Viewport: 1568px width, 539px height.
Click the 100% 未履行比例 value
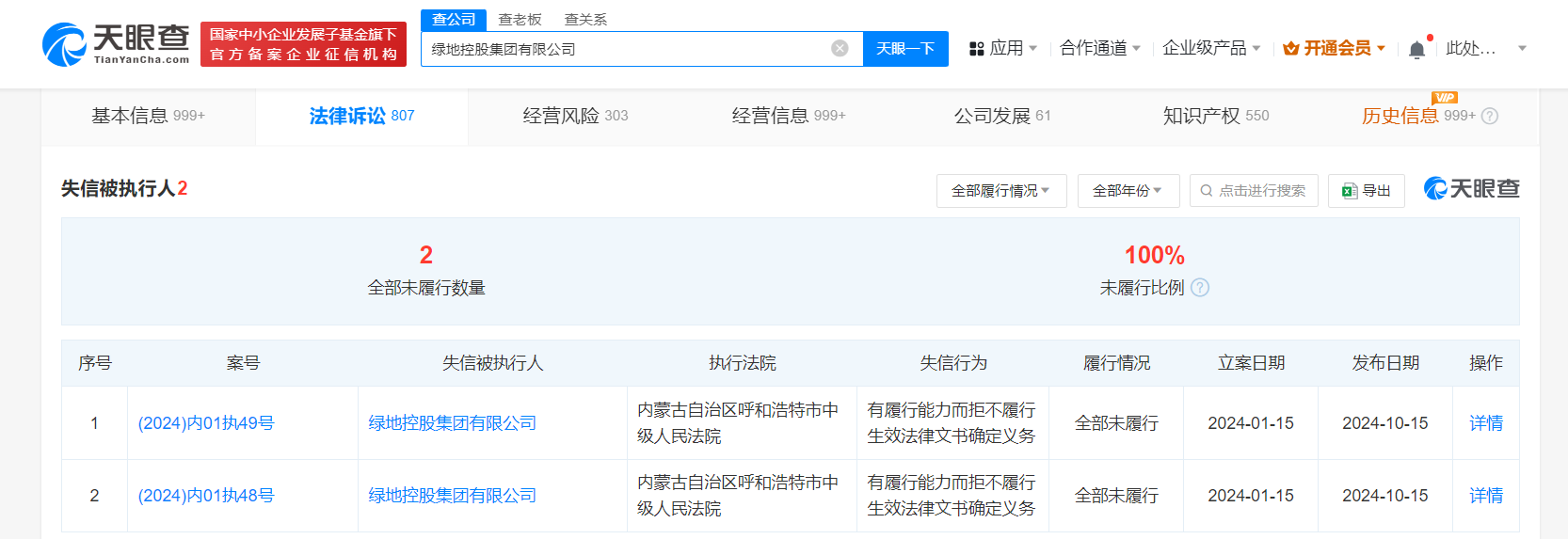tap(1155, 255)
